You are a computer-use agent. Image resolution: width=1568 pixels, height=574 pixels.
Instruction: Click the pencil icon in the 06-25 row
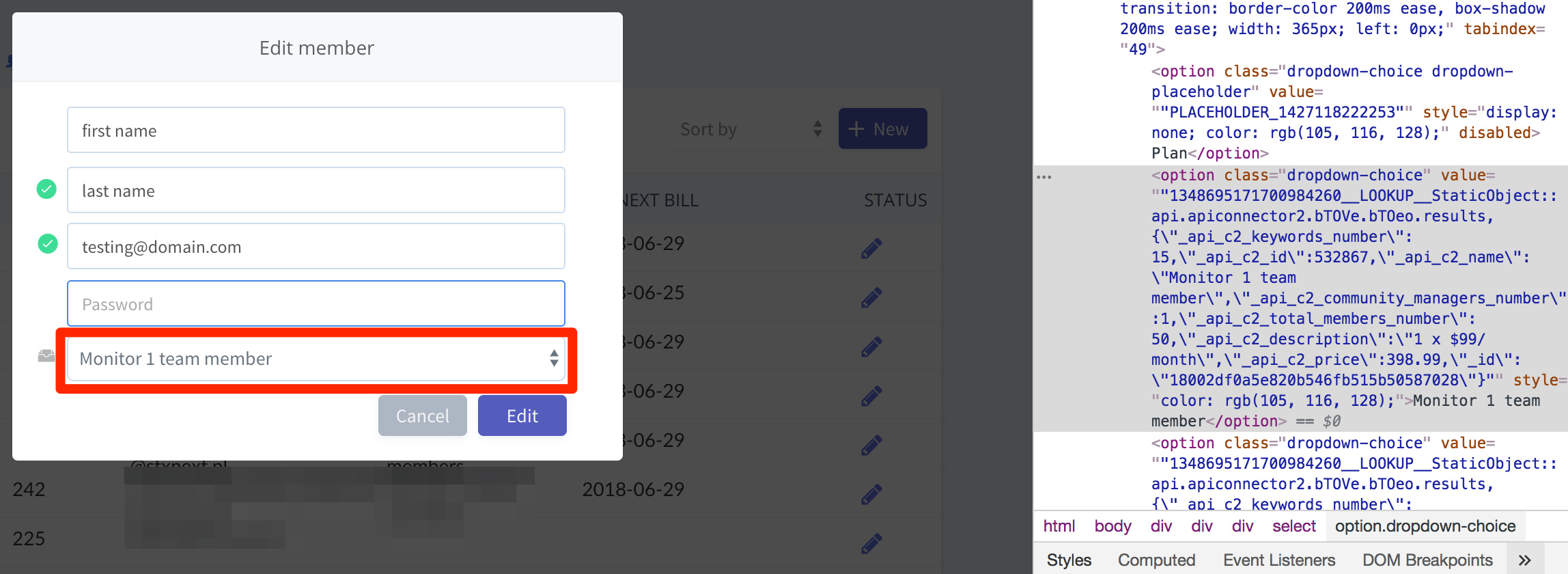point(871,297)
